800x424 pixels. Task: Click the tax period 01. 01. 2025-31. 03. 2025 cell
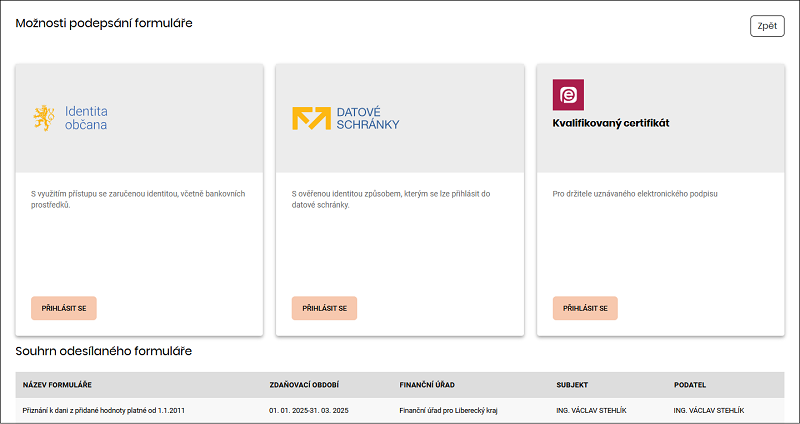309,410
